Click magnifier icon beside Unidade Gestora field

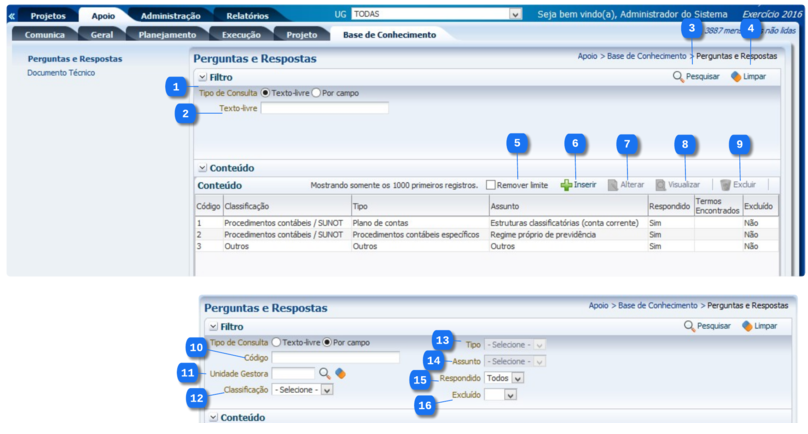pyautogui.click(x=324, y=373)
